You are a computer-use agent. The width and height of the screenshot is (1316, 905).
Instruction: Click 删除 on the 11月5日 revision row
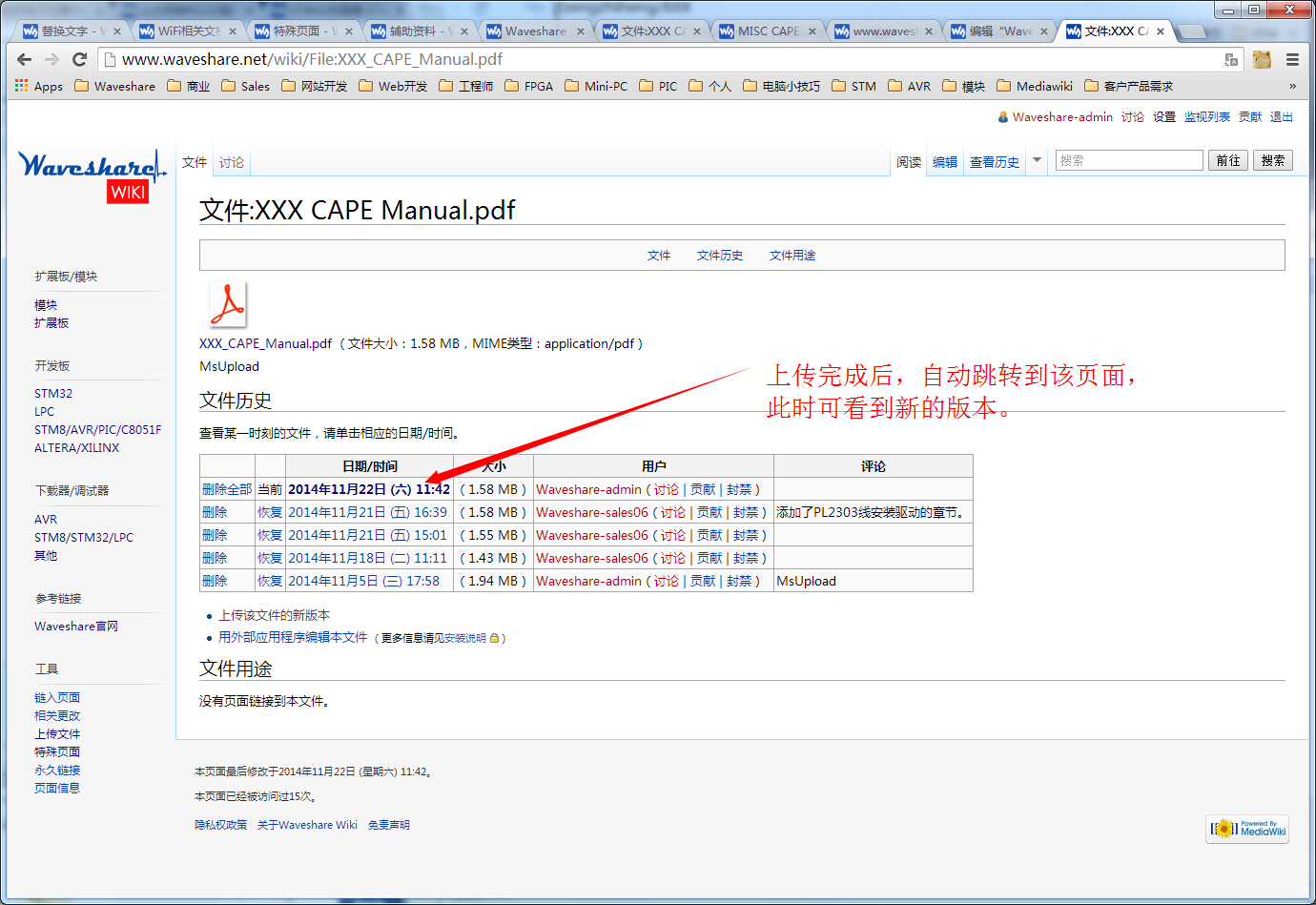[x=215, y=581]
